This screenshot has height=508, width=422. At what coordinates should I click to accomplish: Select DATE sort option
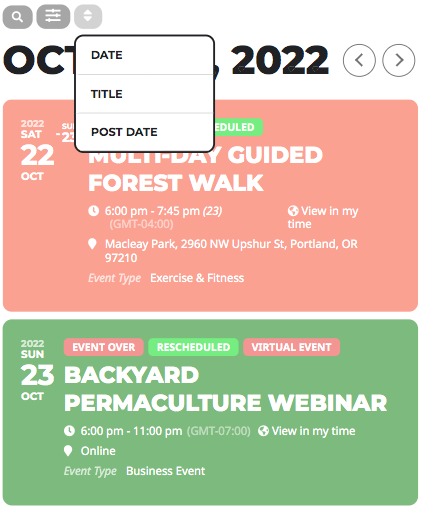tap(144, 55)
